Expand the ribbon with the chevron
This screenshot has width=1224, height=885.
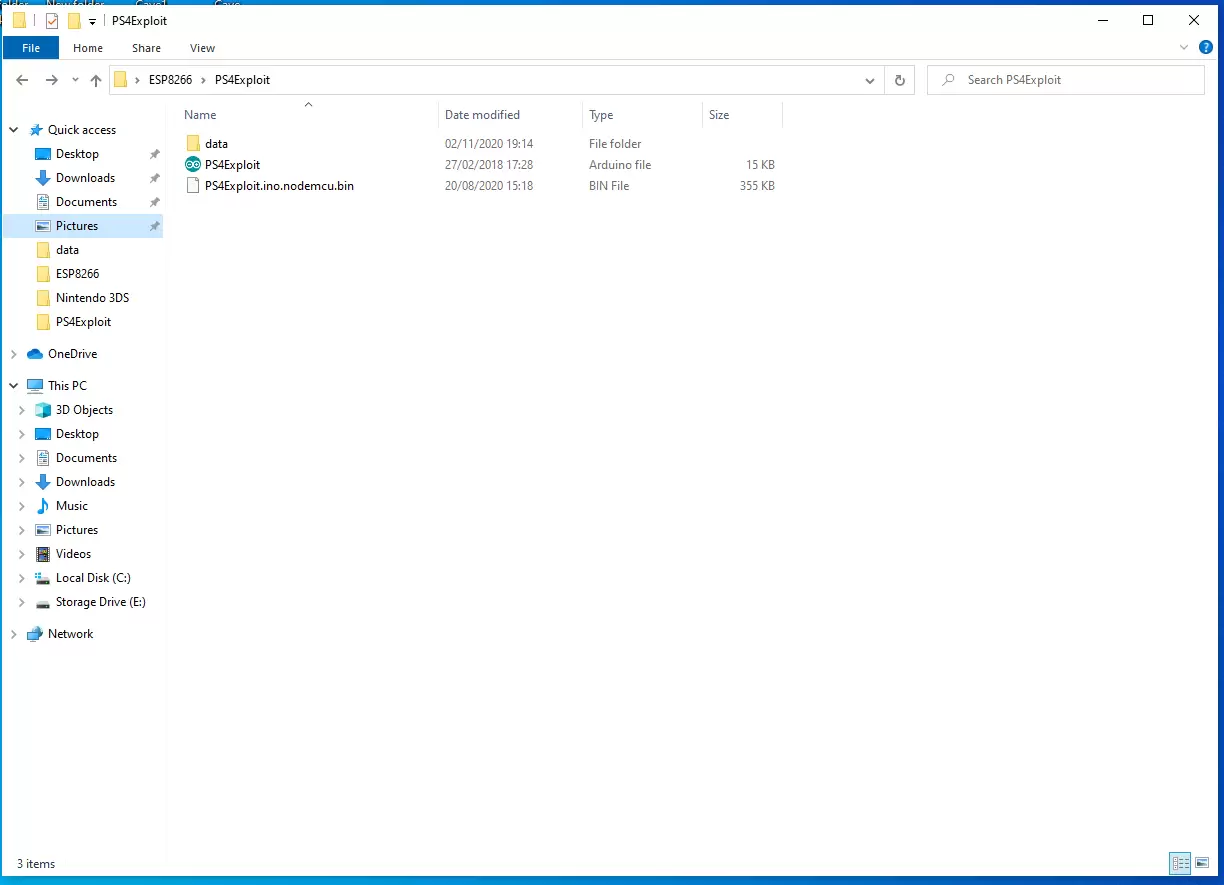pyautogui.click(x=1184, y=47)
